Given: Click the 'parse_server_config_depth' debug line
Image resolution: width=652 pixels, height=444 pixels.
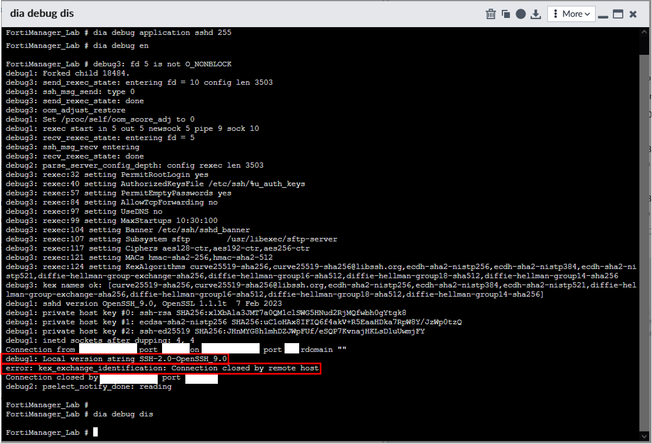Looking at the screenshot, I should coord(134,165).
